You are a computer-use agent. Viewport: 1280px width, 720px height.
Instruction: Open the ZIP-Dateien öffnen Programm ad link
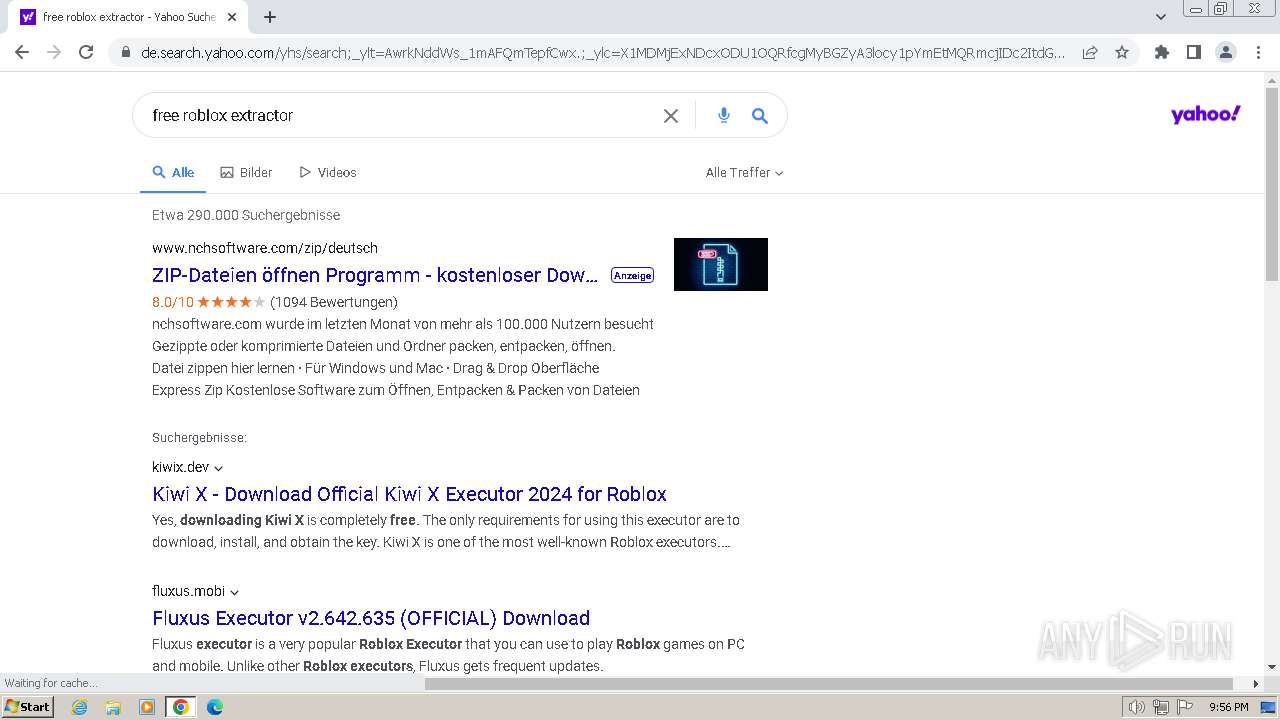click(375, 275)
